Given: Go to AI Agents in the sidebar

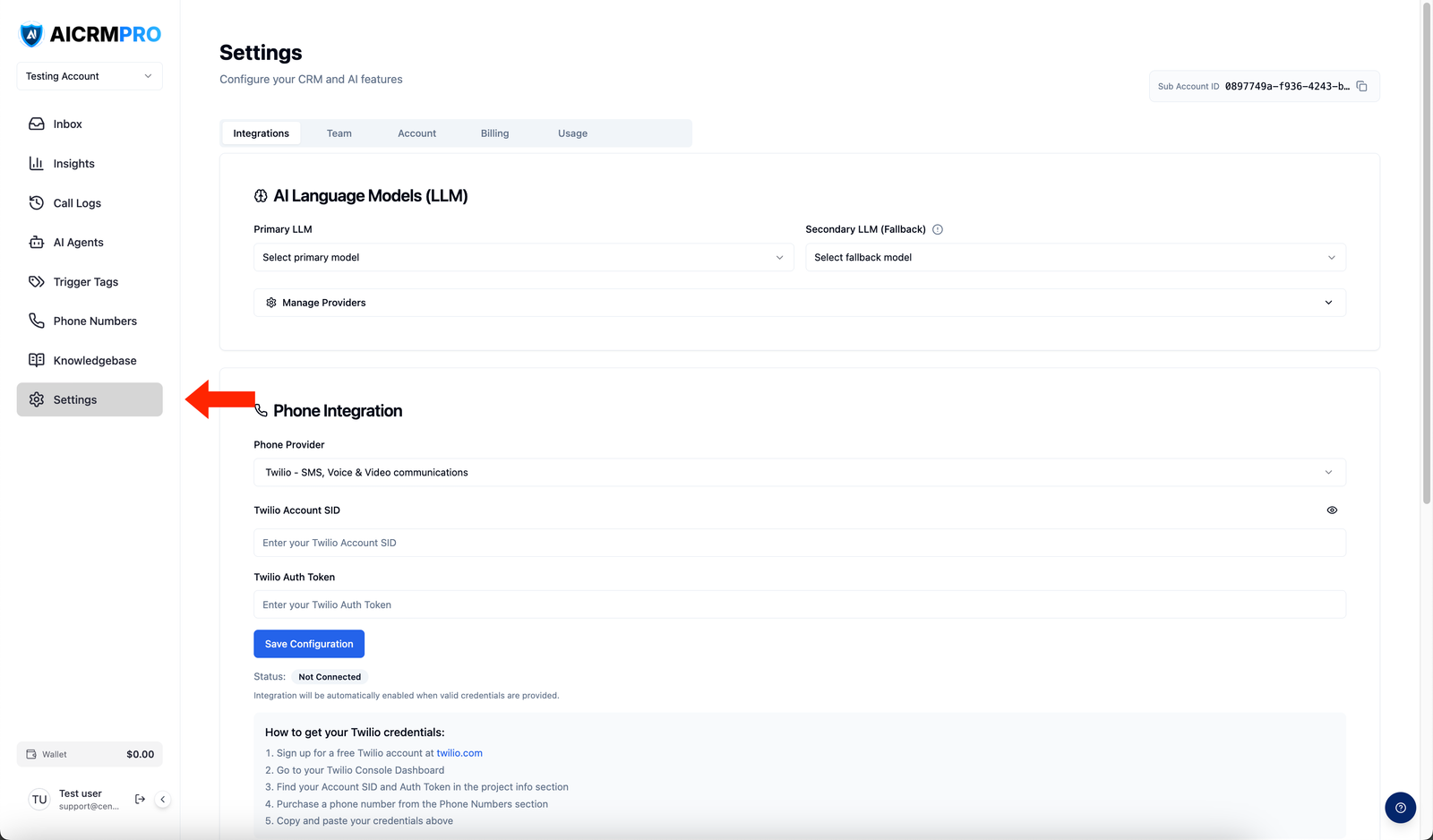Looking at the screenshot, I should point(90,242).
